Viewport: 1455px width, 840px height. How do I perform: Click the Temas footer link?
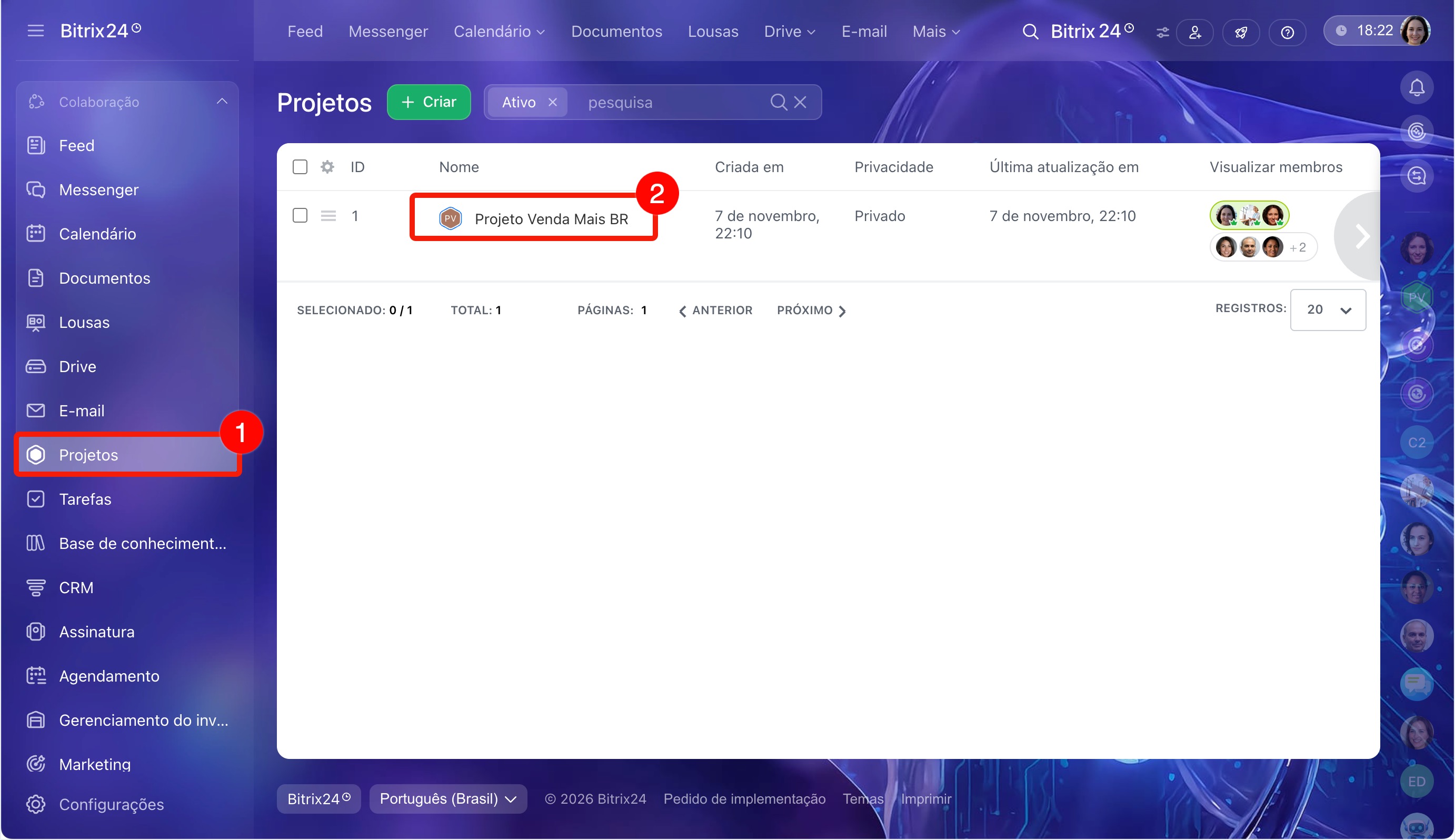(x=863, y=799)
